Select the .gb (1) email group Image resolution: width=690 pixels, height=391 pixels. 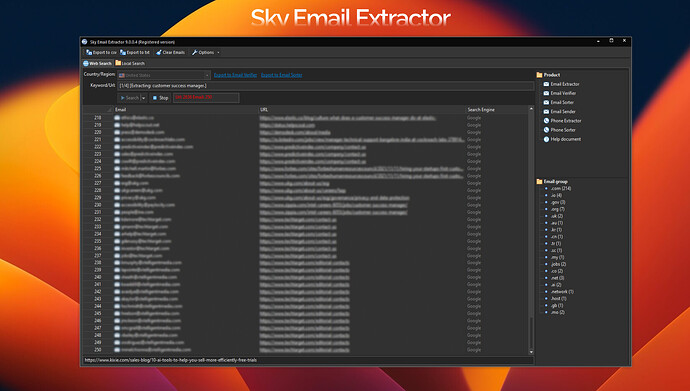(x=557, y=305)
